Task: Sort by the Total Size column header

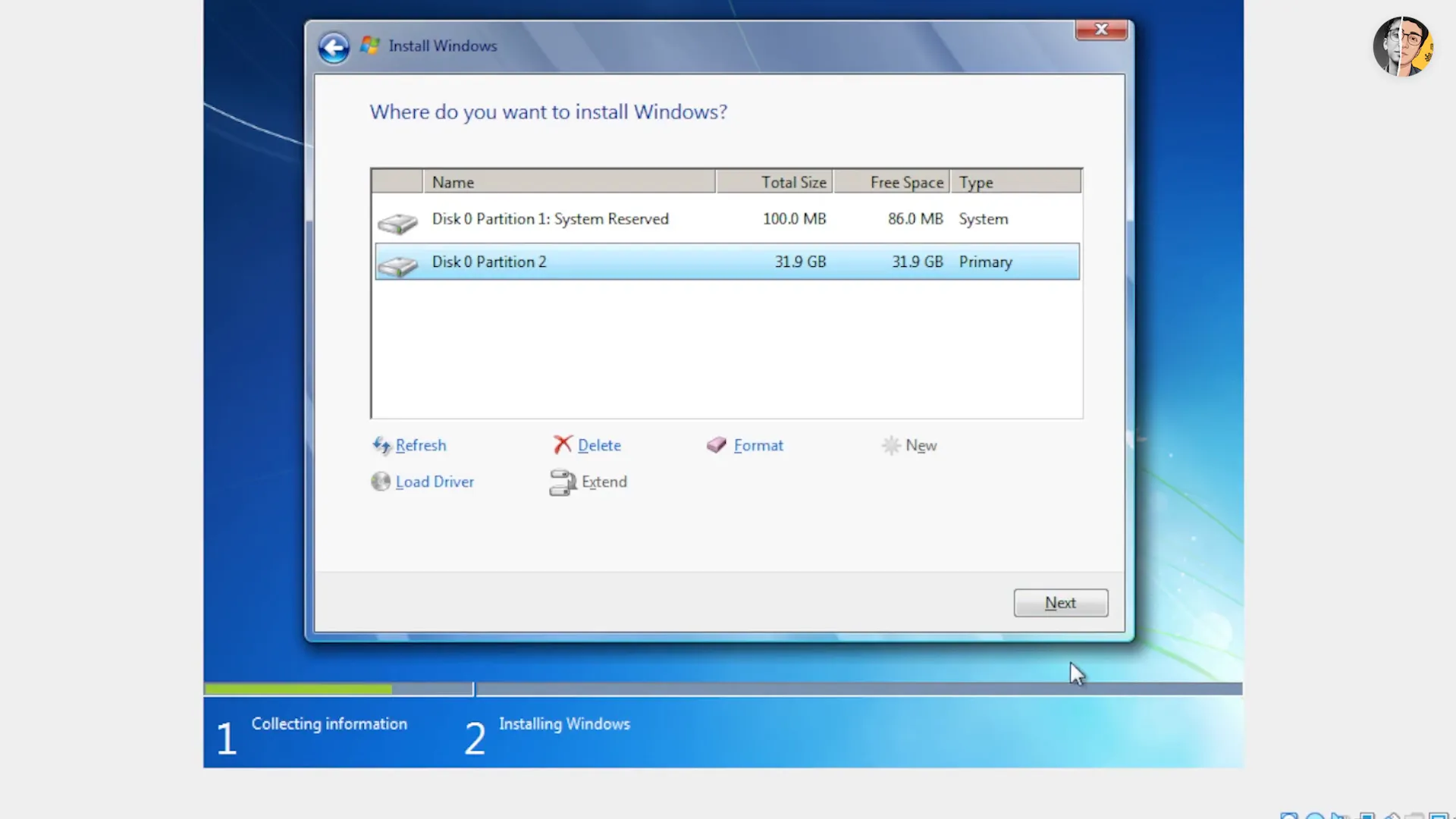Action: tap(775, 182)
